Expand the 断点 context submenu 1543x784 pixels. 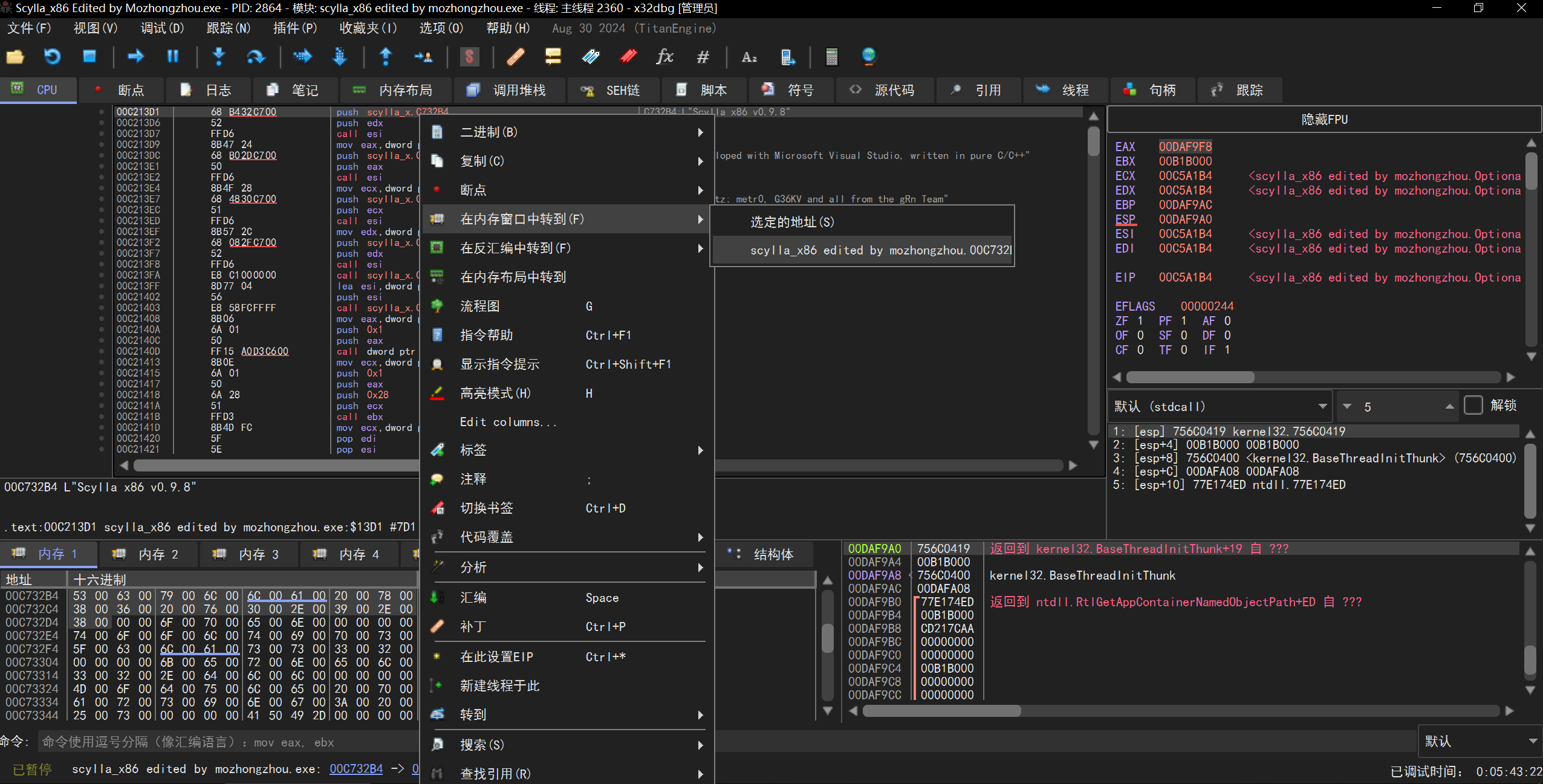coord(567,190)
